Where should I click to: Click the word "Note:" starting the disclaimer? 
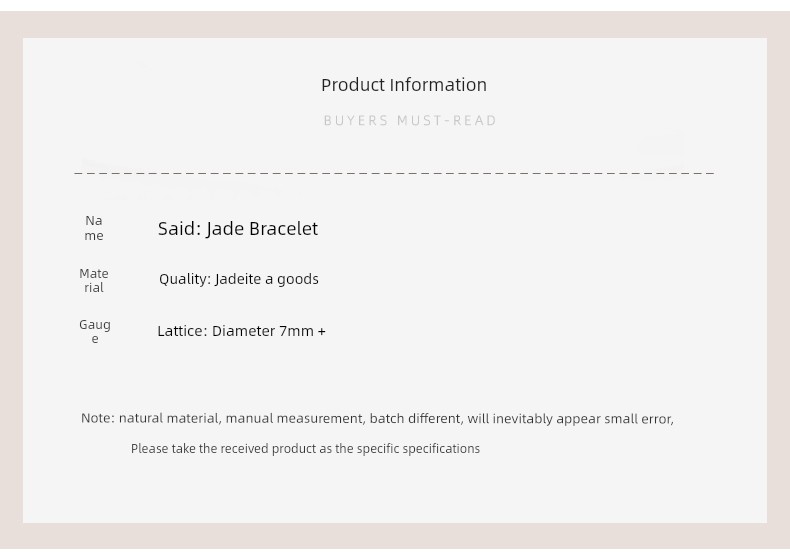pyautogui.click(x=98, y=418)
